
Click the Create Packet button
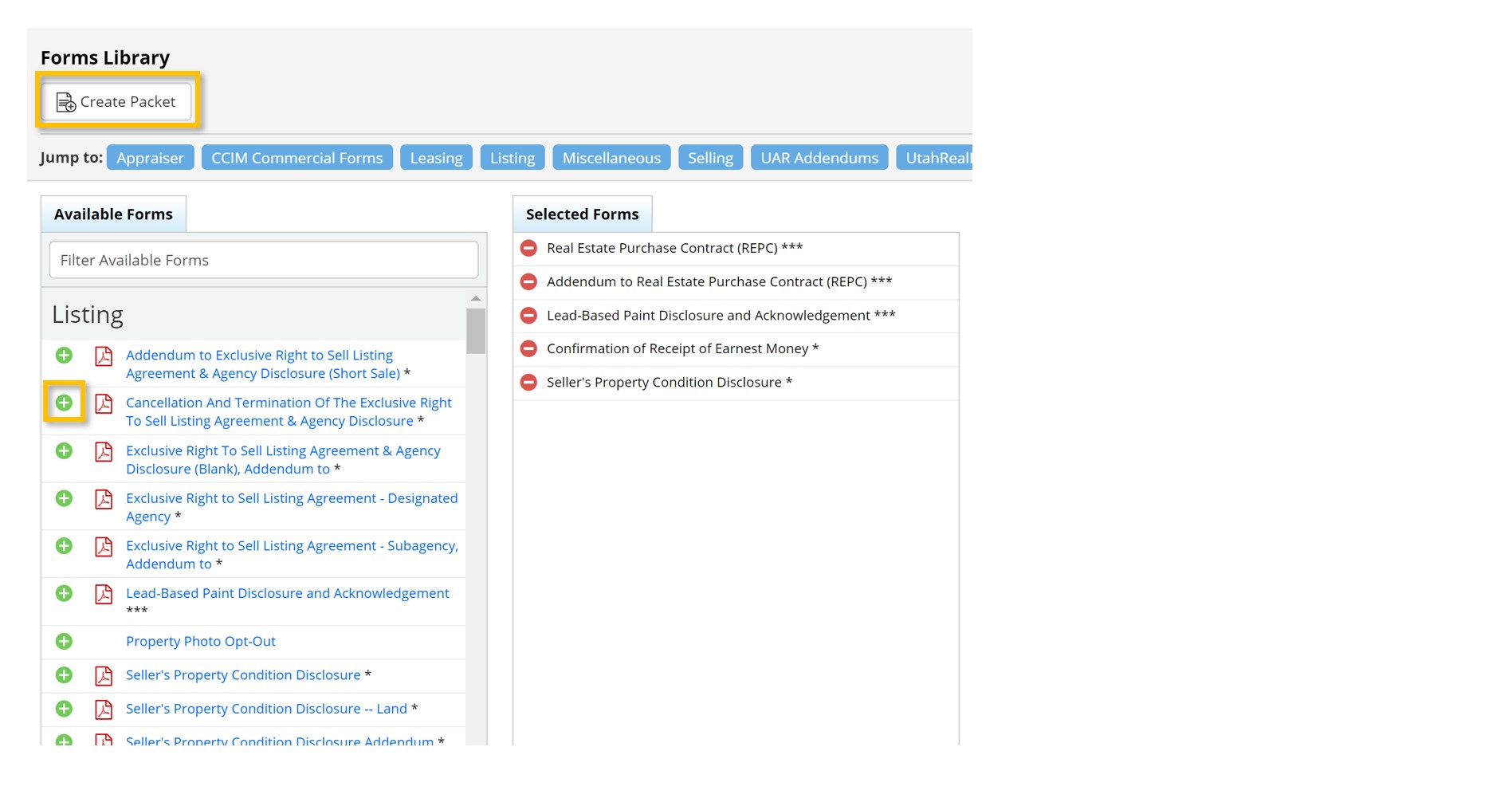116,102
